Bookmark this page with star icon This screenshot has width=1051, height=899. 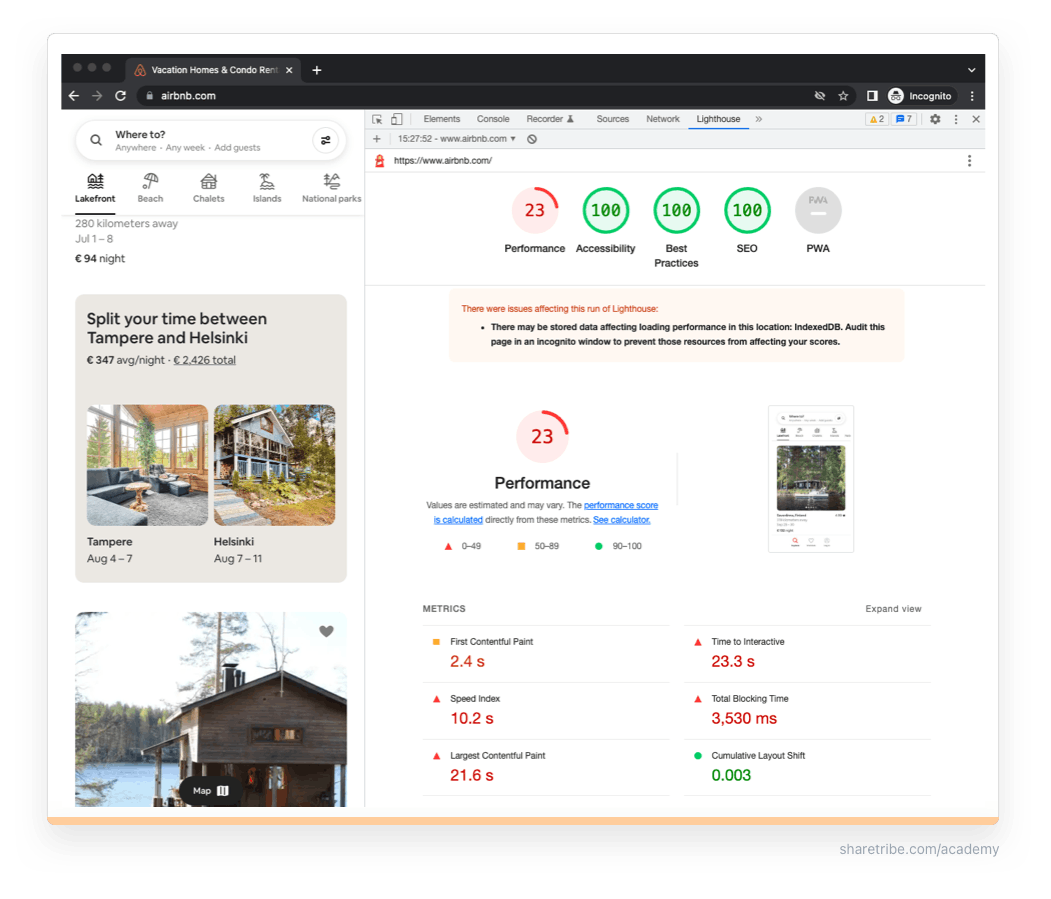tap(843, 96)
